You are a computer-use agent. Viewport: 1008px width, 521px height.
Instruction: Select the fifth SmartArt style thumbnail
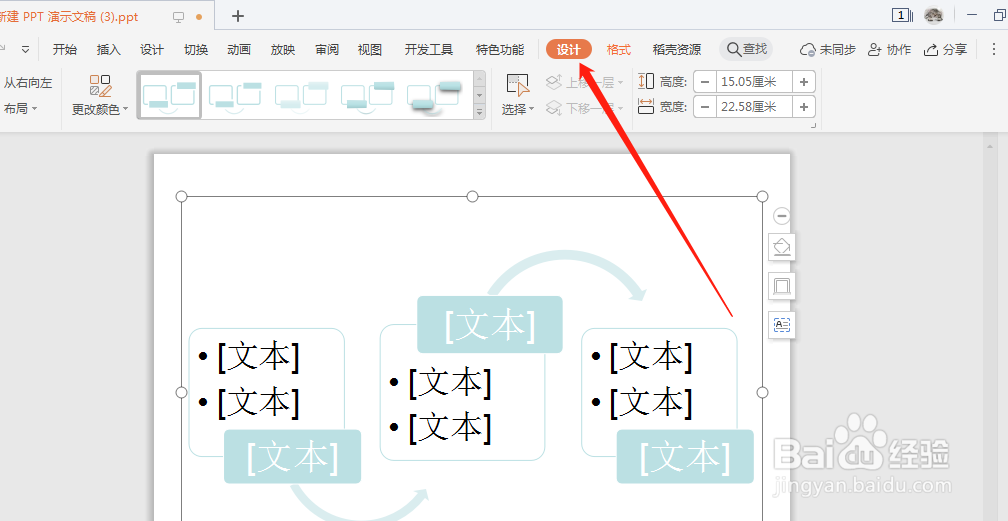point(435,95)
